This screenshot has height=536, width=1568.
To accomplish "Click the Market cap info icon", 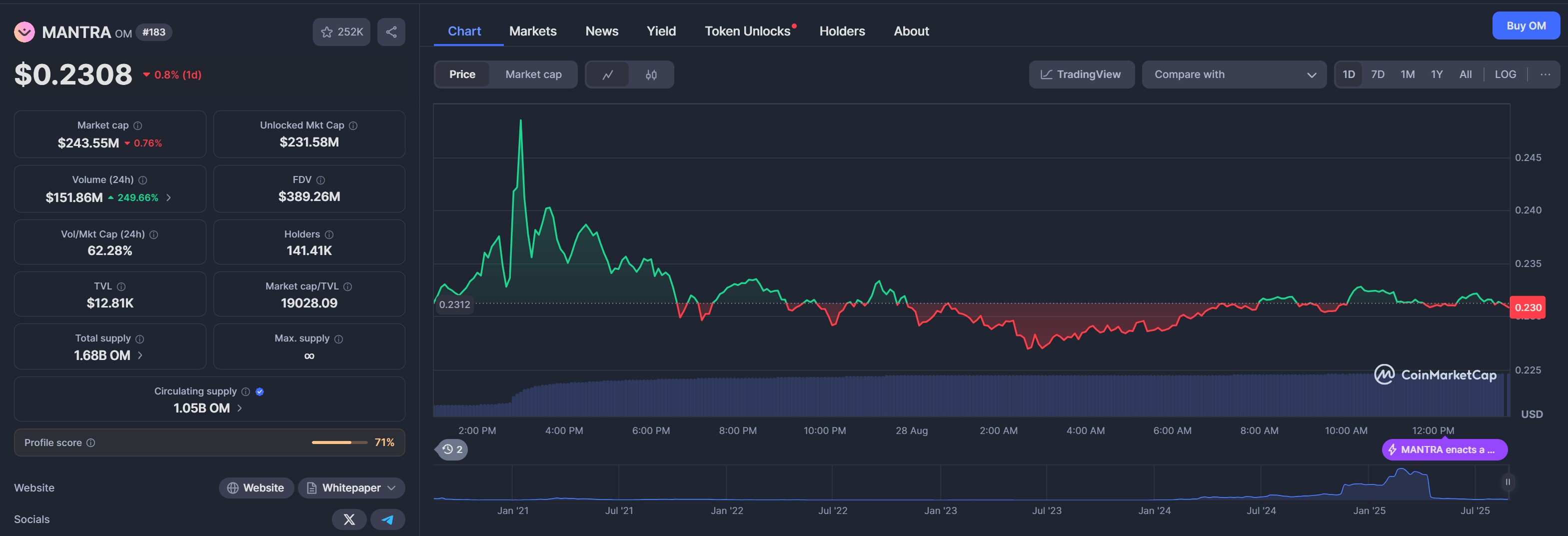I will pyautogui.click(x=138, y=125).
